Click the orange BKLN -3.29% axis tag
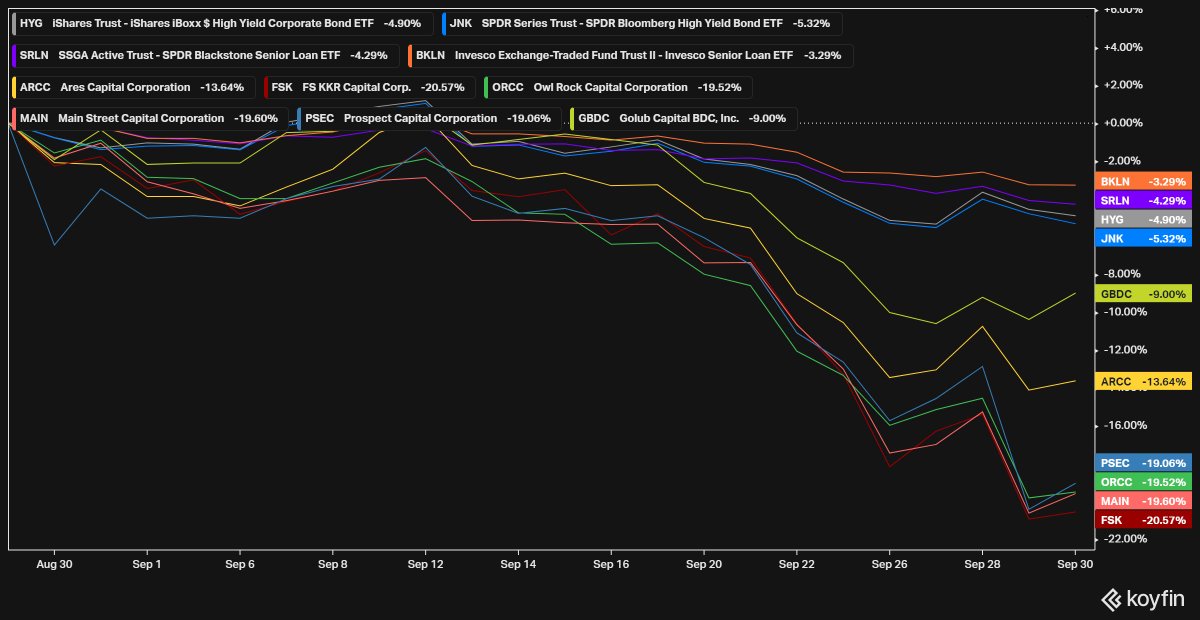Viewport: 1200px width, 620px height. pyautogui.click(x=1143, y=182)
